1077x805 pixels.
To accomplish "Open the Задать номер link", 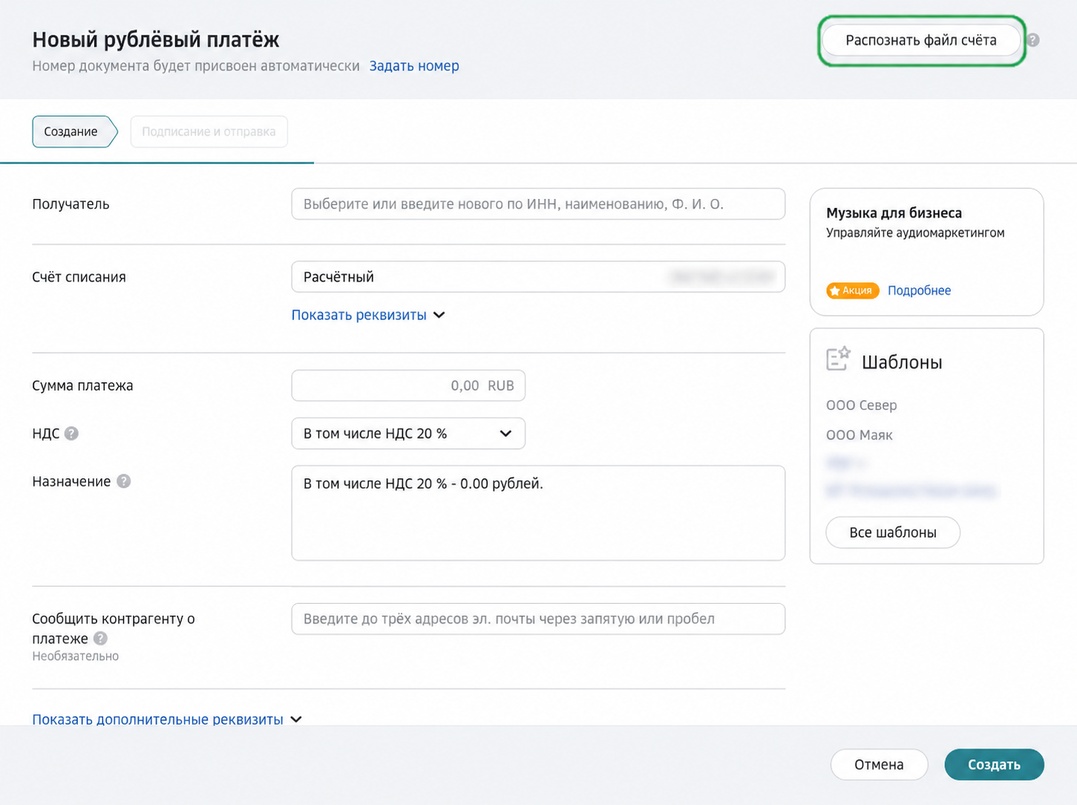I will [x=414, y=66].
